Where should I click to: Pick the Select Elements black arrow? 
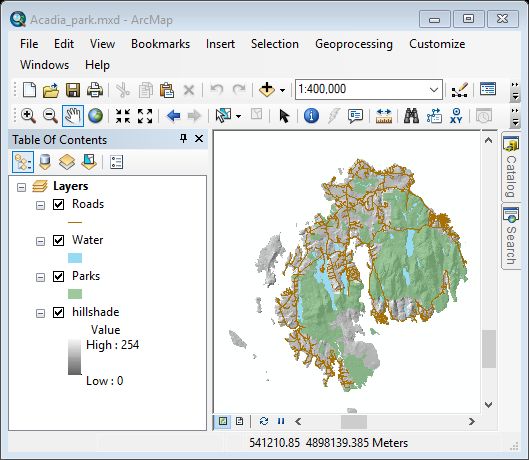(284, 116)
